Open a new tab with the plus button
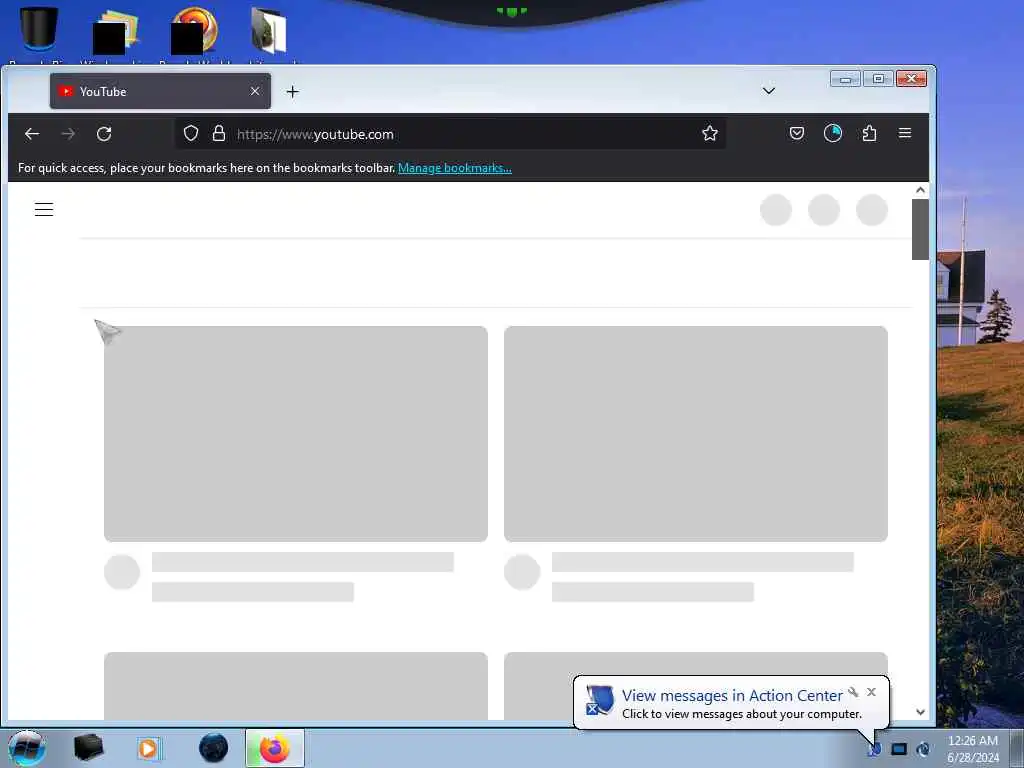This screenshot has width=1024, height=768. (x=293, y=91)
